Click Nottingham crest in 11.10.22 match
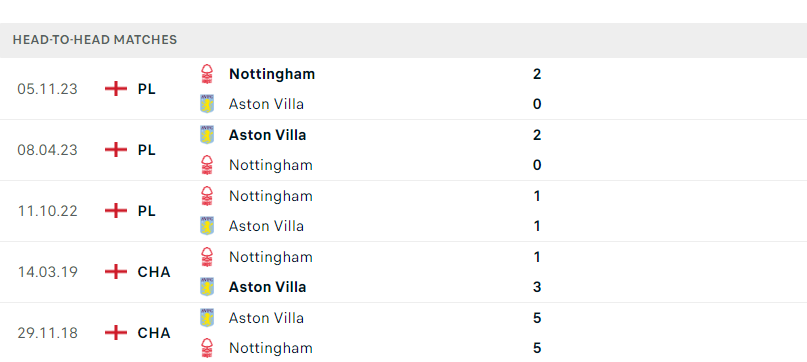The image size is (807, 362). coord(207,196)
